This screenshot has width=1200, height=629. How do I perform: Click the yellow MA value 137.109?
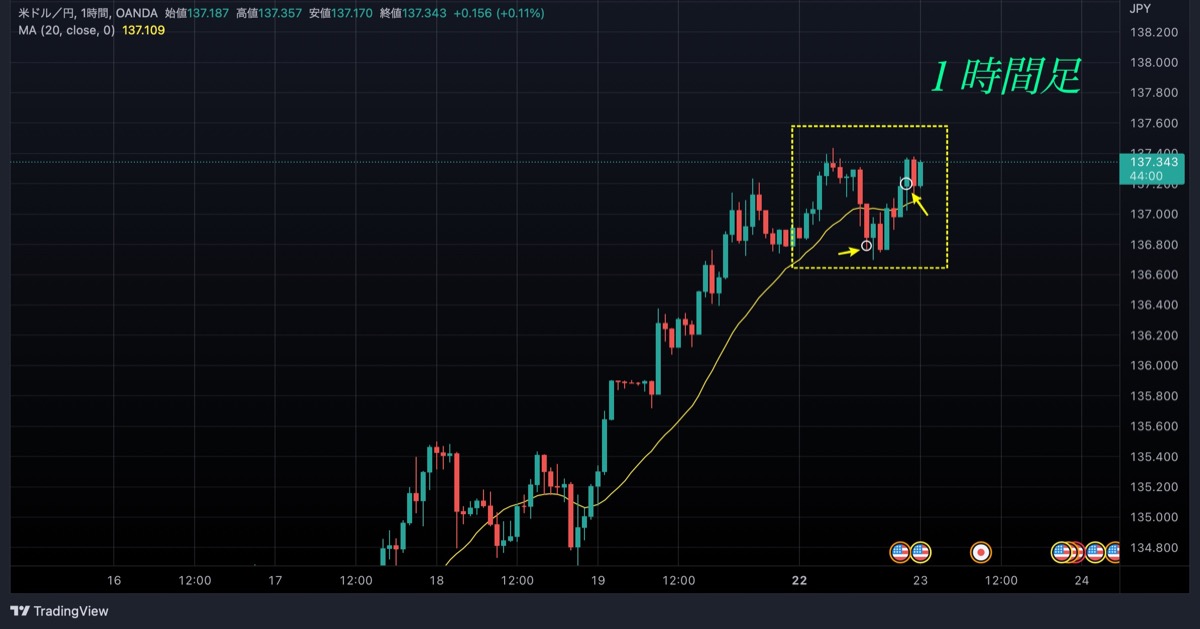tap(144, 31)
